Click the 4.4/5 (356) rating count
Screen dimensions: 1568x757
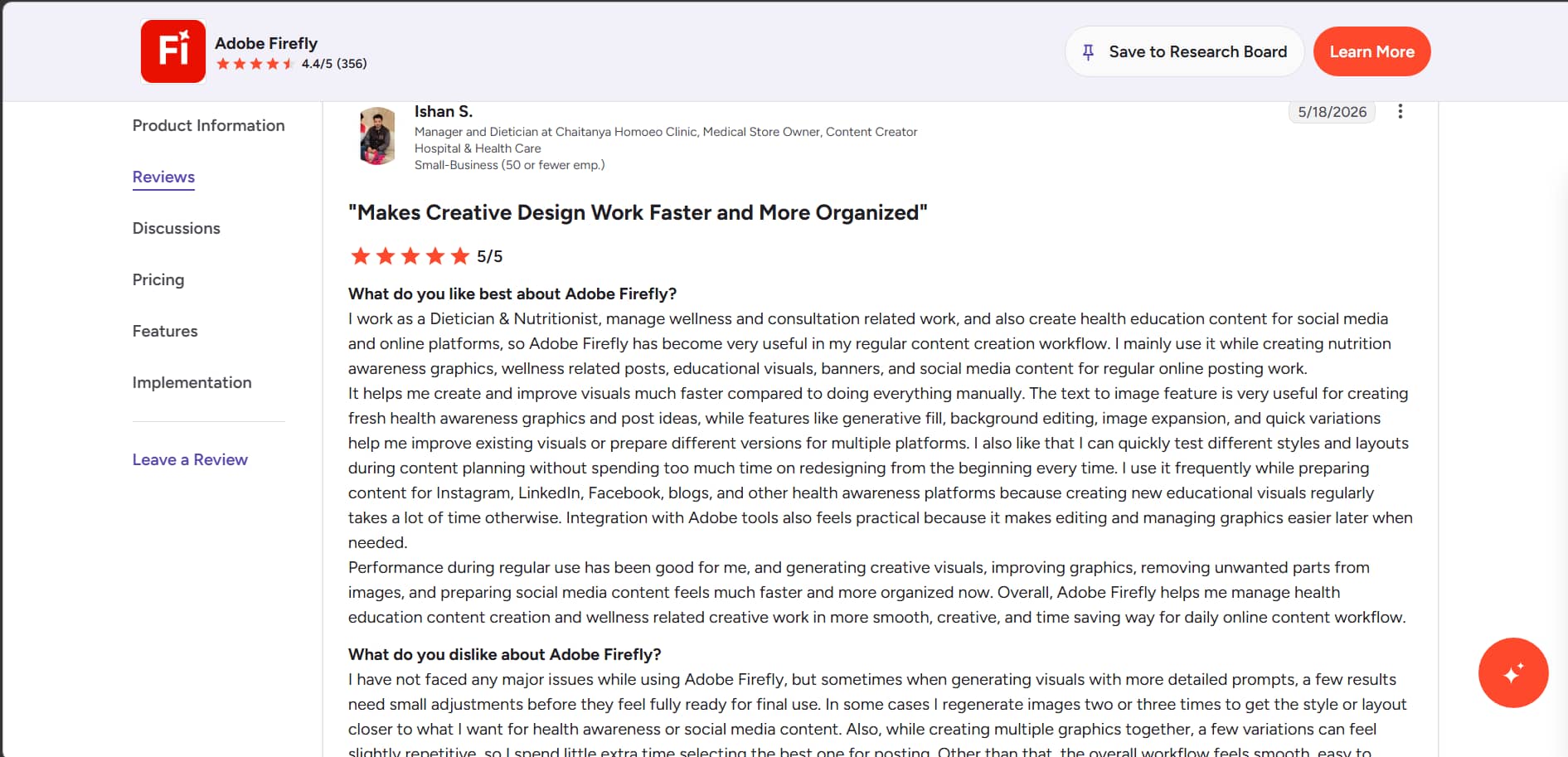tap(334, 64)
